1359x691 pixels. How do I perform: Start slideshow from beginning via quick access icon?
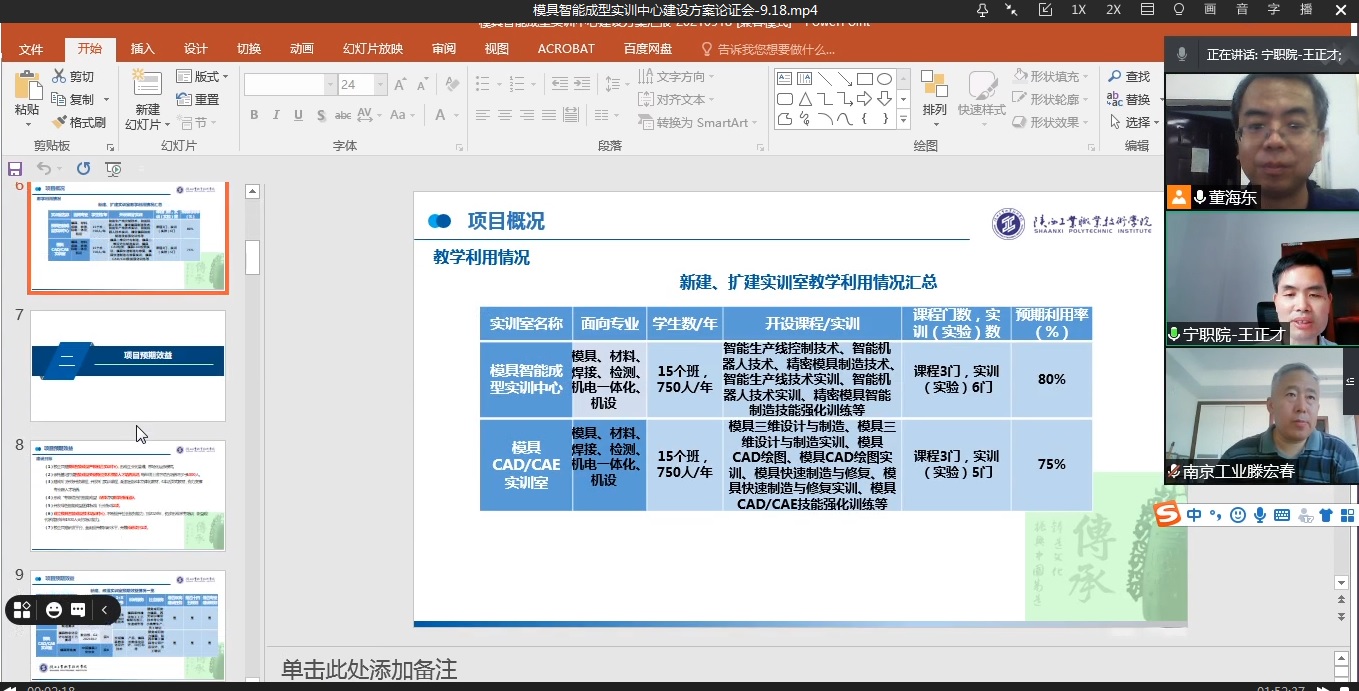click(113, 169)
